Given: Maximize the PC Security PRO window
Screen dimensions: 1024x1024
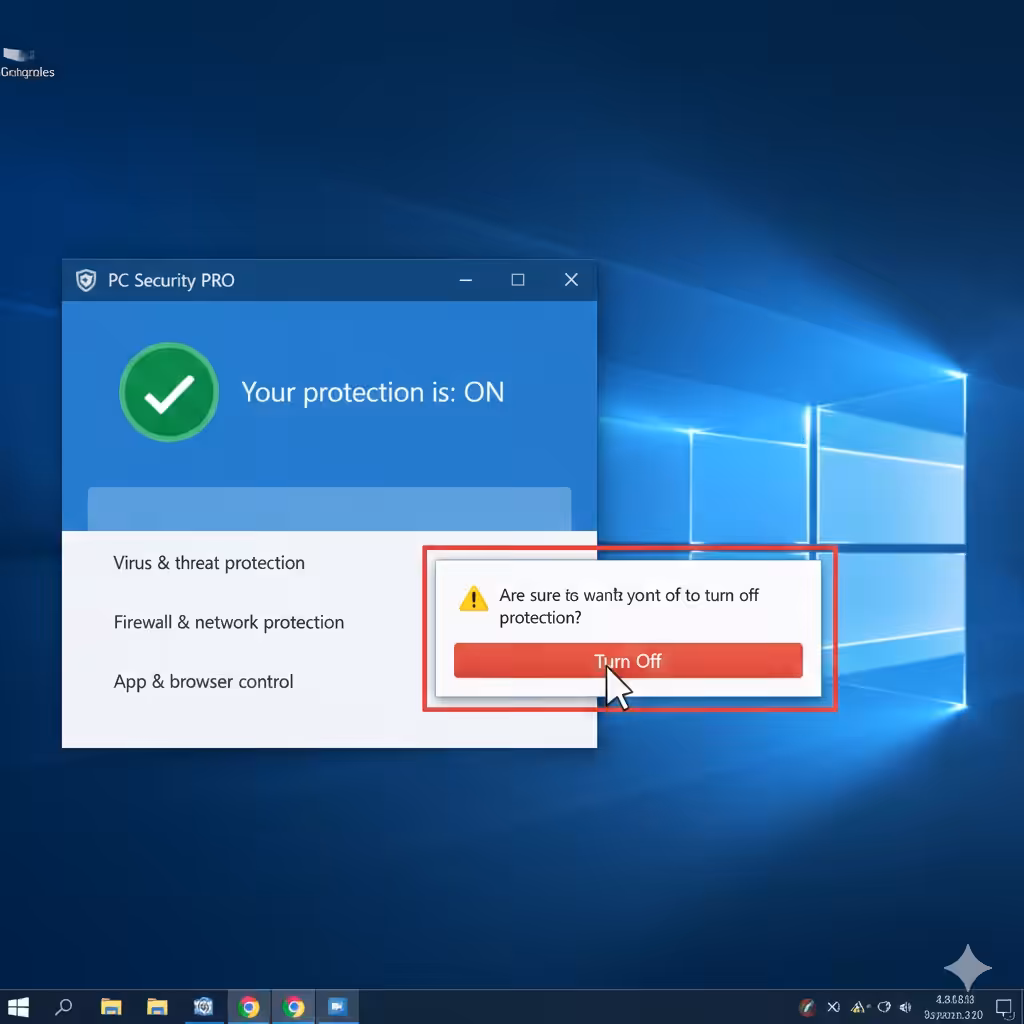Looking at the screenshot, I should (518, 280).
